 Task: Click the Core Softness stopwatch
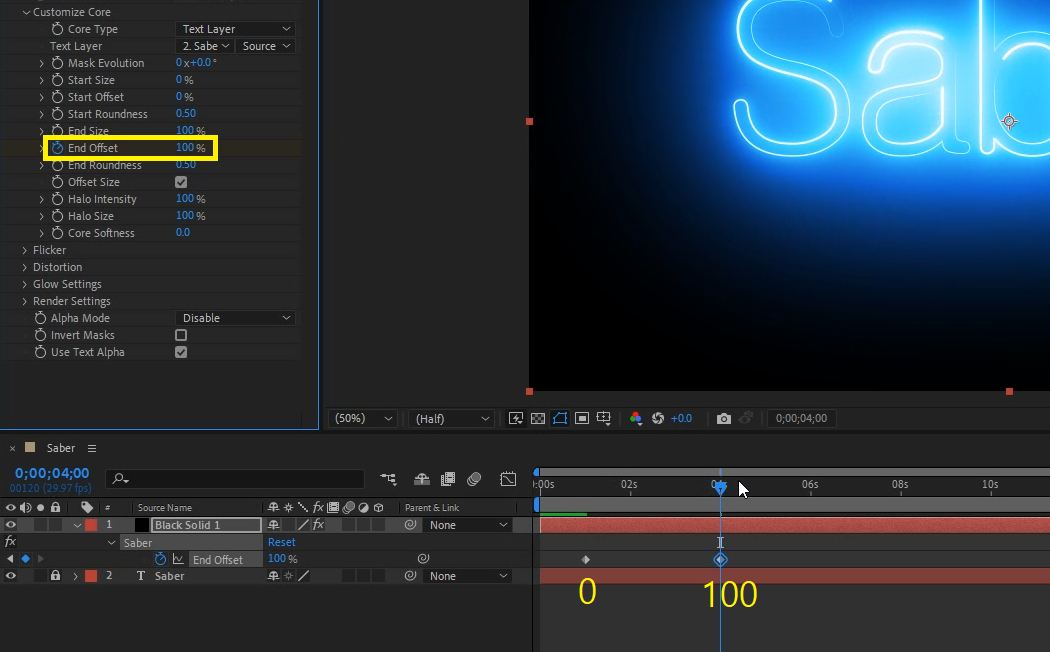58,233
